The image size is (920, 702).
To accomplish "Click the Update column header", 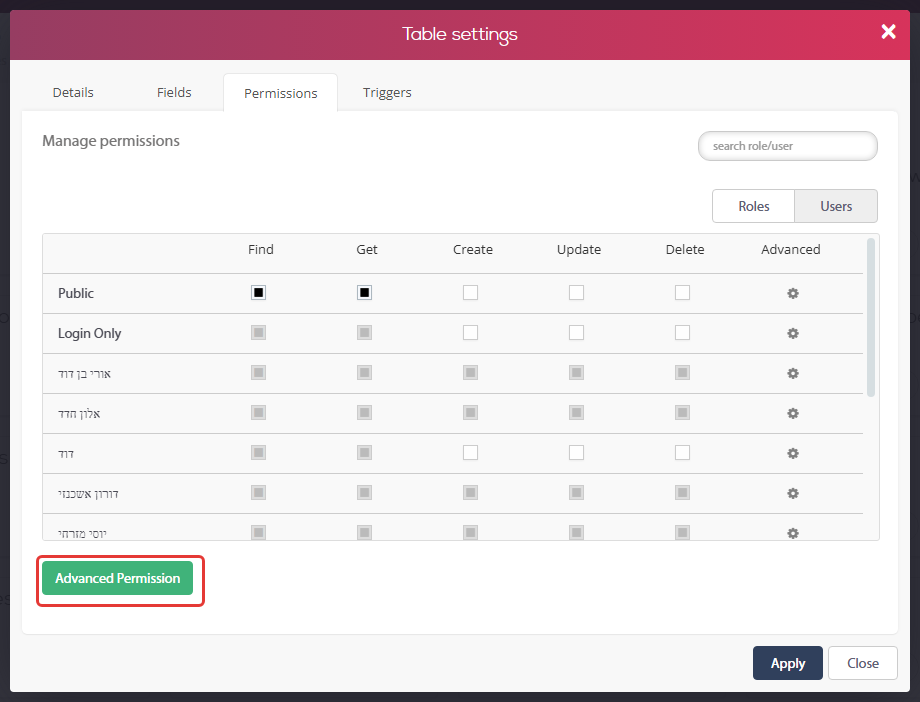I will pyautogui.click(x=579, y=249).
